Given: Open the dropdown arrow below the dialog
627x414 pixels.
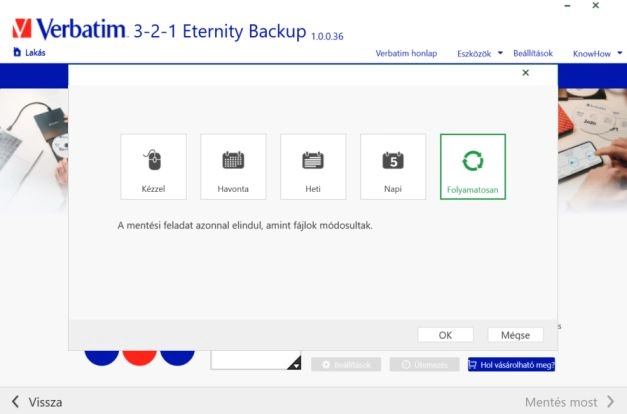Looking at the screenshot, I should coord(296,365).
